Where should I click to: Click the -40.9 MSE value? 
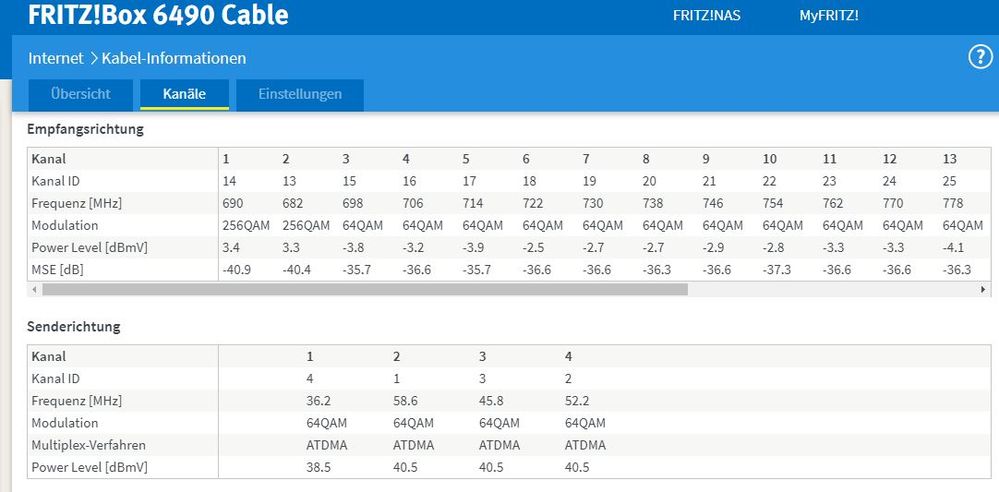point(236,270)
